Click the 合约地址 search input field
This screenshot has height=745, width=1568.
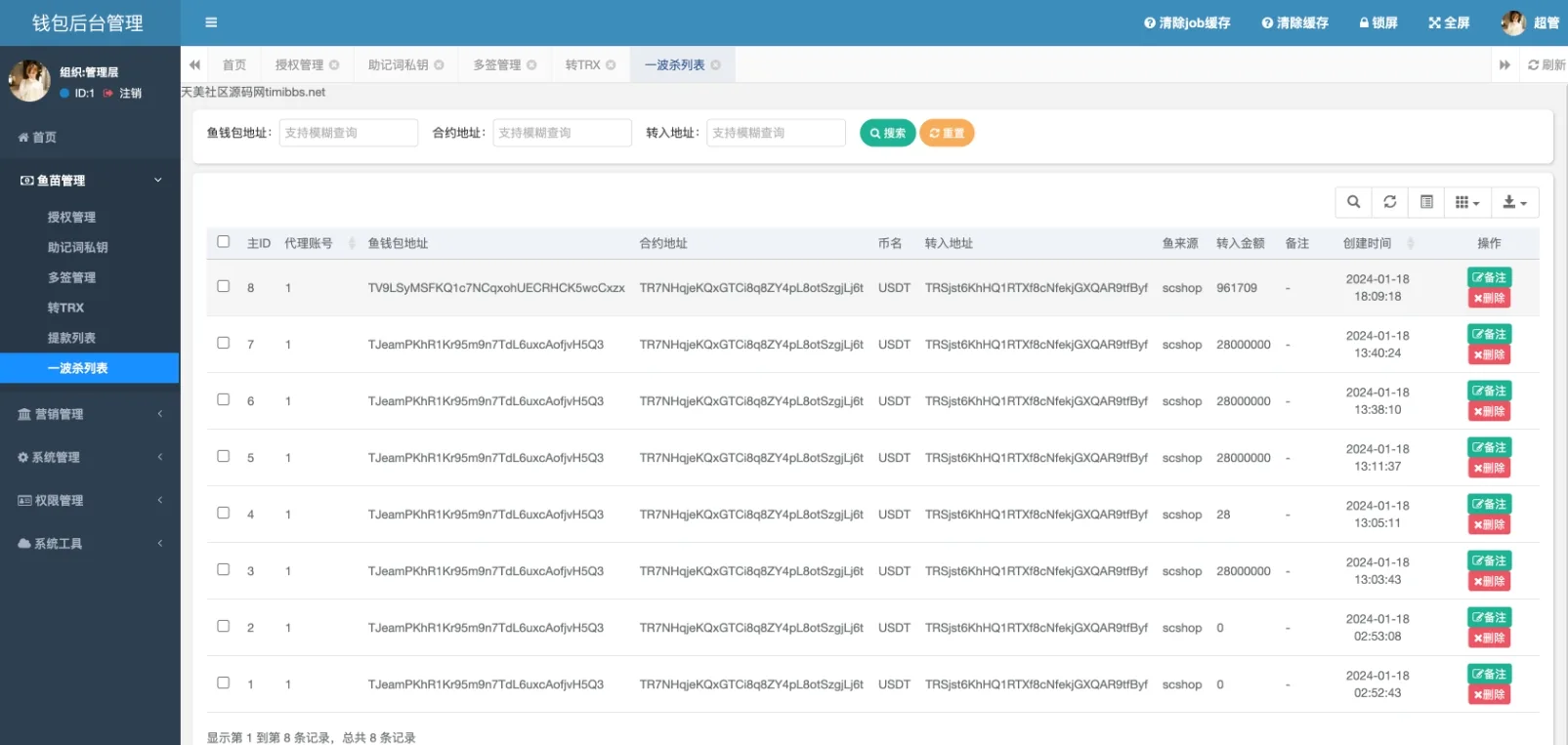562,133
